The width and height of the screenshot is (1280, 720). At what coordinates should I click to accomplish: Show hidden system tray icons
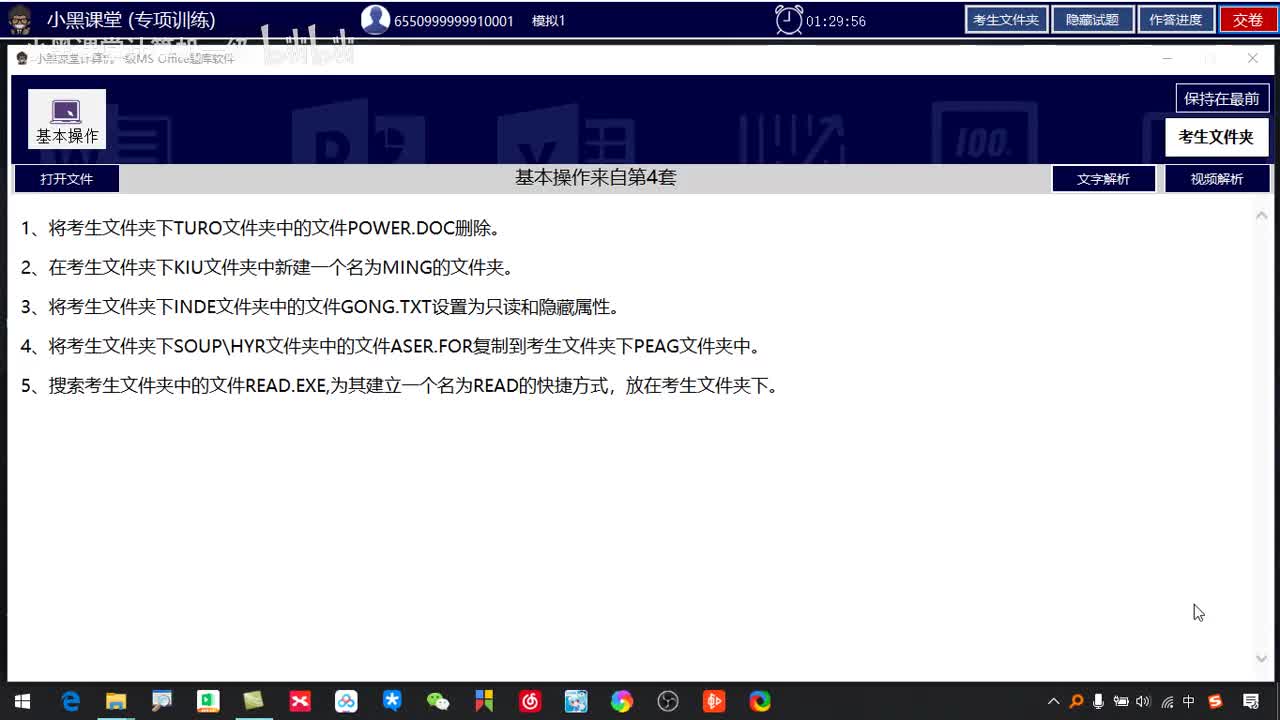[1054, 702]
